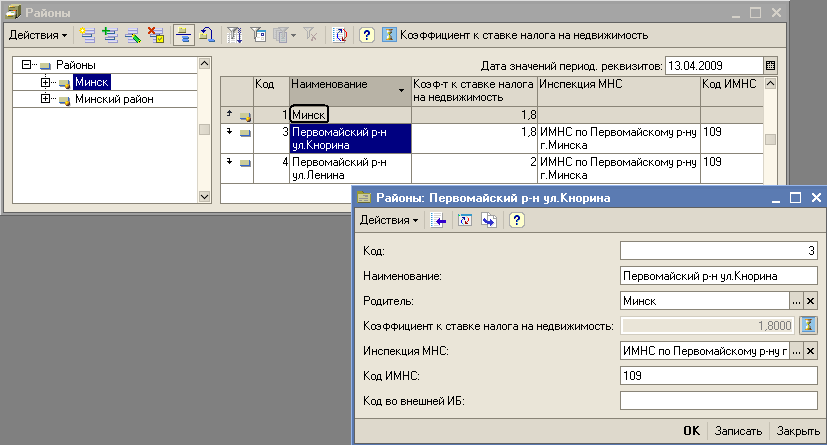Maximize the element form window
The height and width of the screenshot is (445, 827).
pyautogui.click(x=795, y=198)
